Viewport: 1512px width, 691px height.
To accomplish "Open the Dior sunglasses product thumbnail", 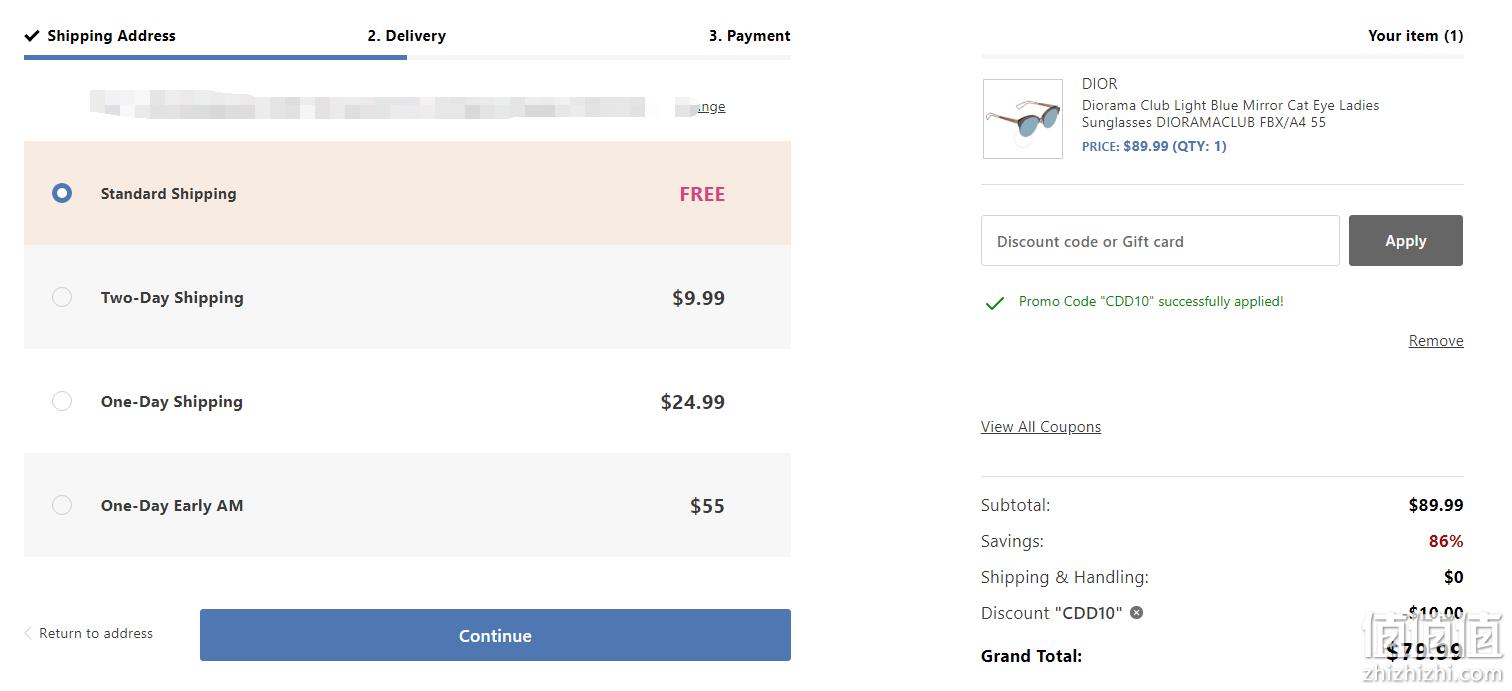I will 1022,119.
